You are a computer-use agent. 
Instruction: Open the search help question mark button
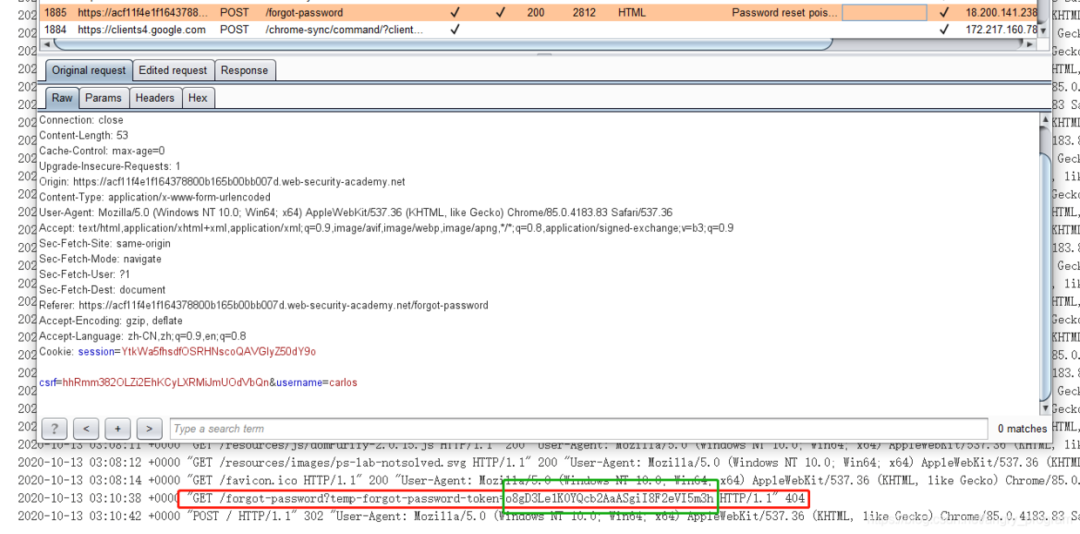54,429
